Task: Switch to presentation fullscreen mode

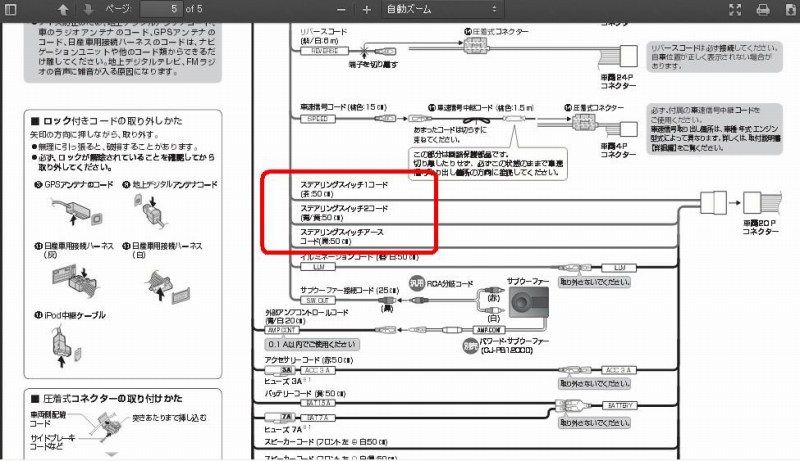Action: point(735,9)
